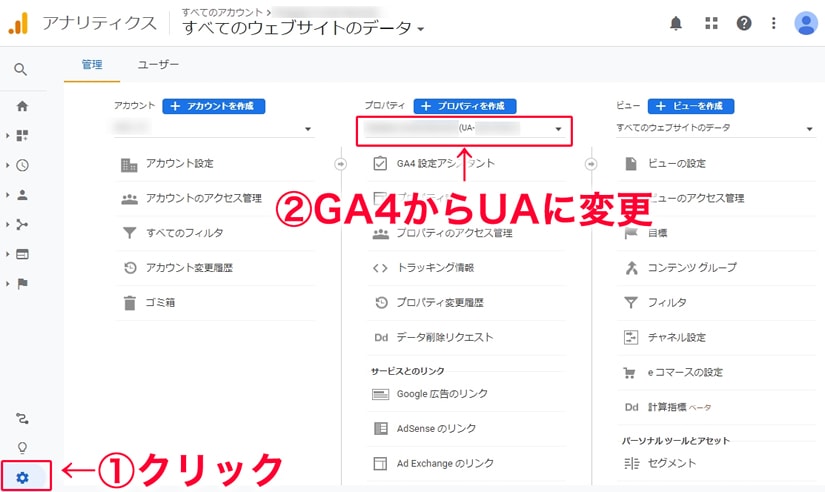This screenshot has width=825, height=492.
Task: Click the すべてのアカウント breadcrumb
Action: click(x=222, y=12)
